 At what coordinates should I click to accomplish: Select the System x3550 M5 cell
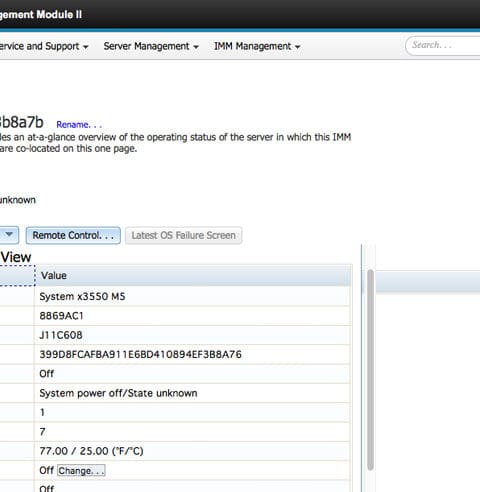[x=193, y=296]
